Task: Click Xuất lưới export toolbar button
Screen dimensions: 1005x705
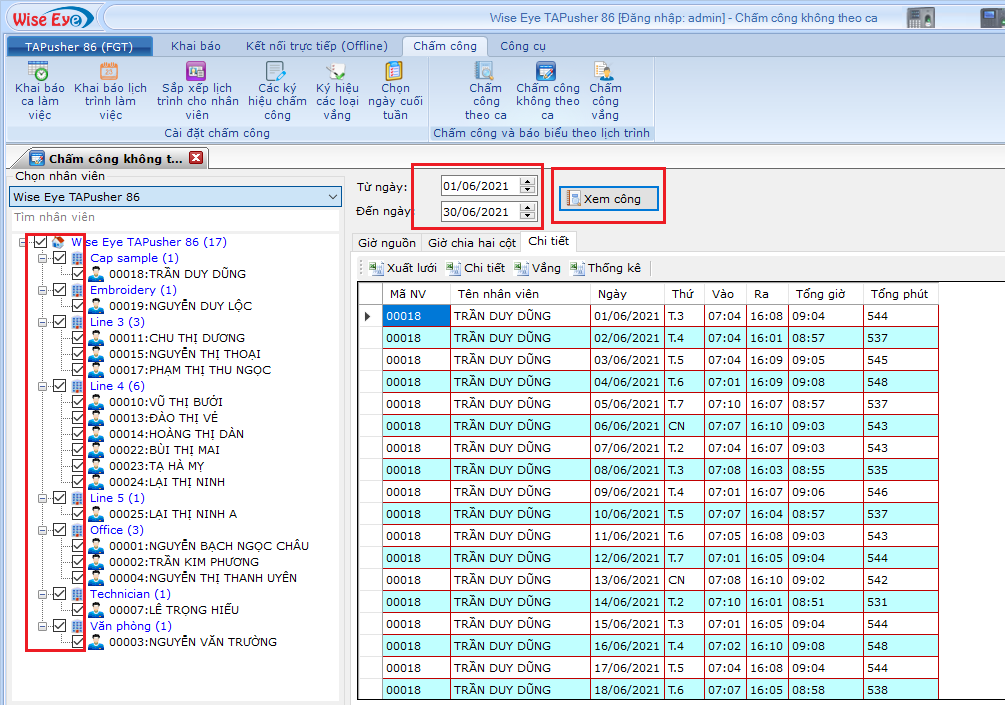Action: [x=403, y=268]
